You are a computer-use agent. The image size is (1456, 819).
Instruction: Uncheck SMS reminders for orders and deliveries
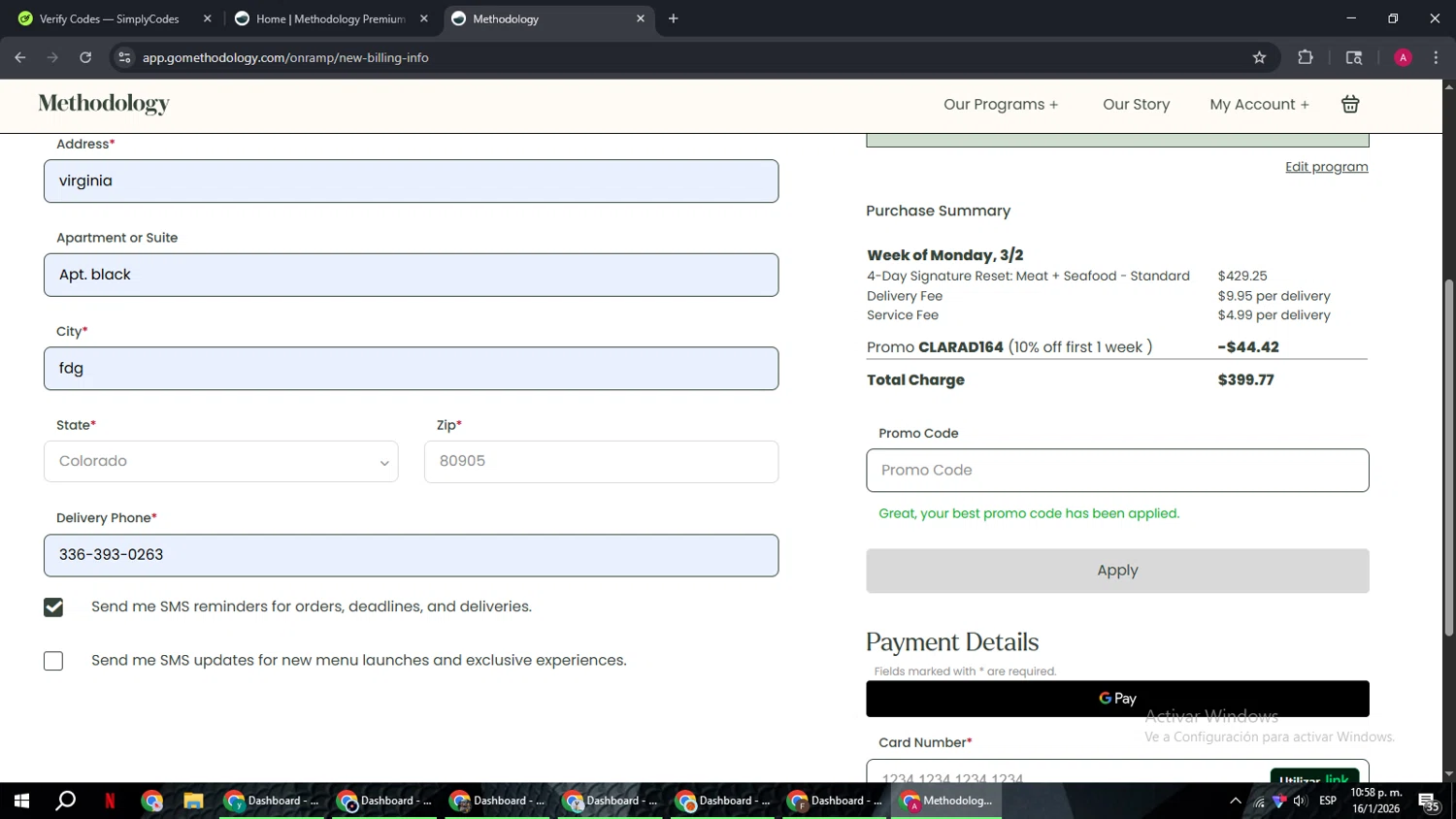[53, 606]
